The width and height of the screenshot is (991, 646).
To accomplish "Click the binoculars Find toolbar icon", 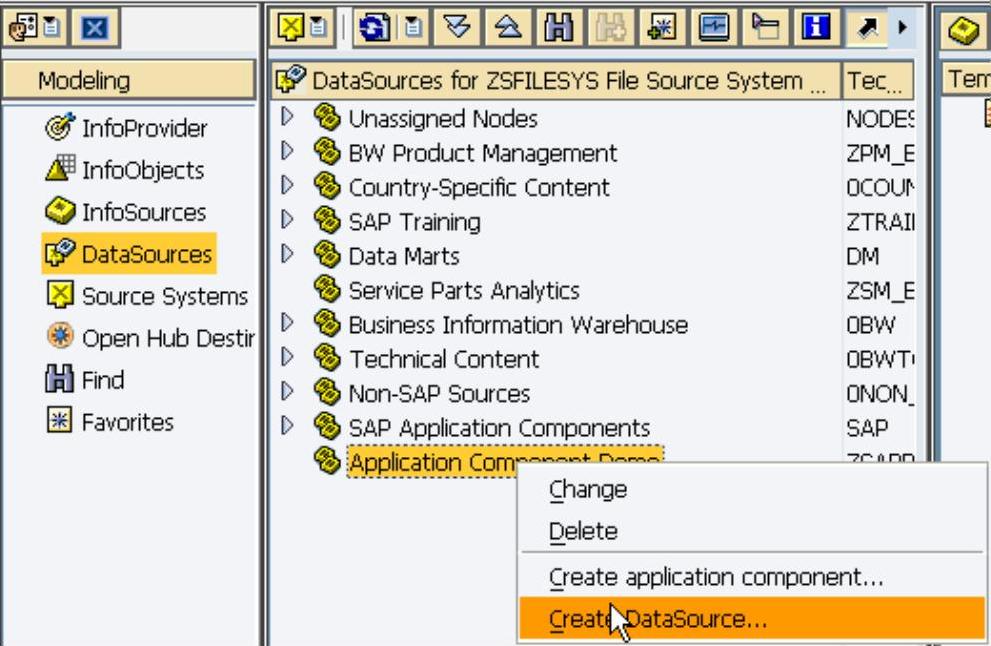I will (557, 27).
